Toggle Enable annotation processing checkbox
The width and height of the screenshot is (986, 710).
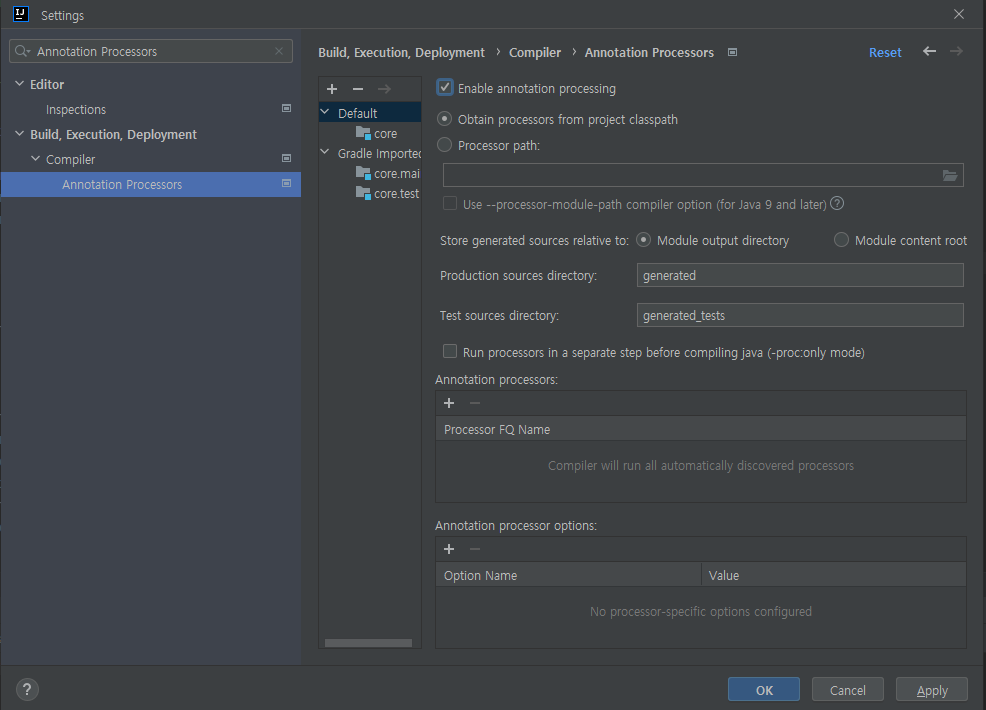click(445, 87)
